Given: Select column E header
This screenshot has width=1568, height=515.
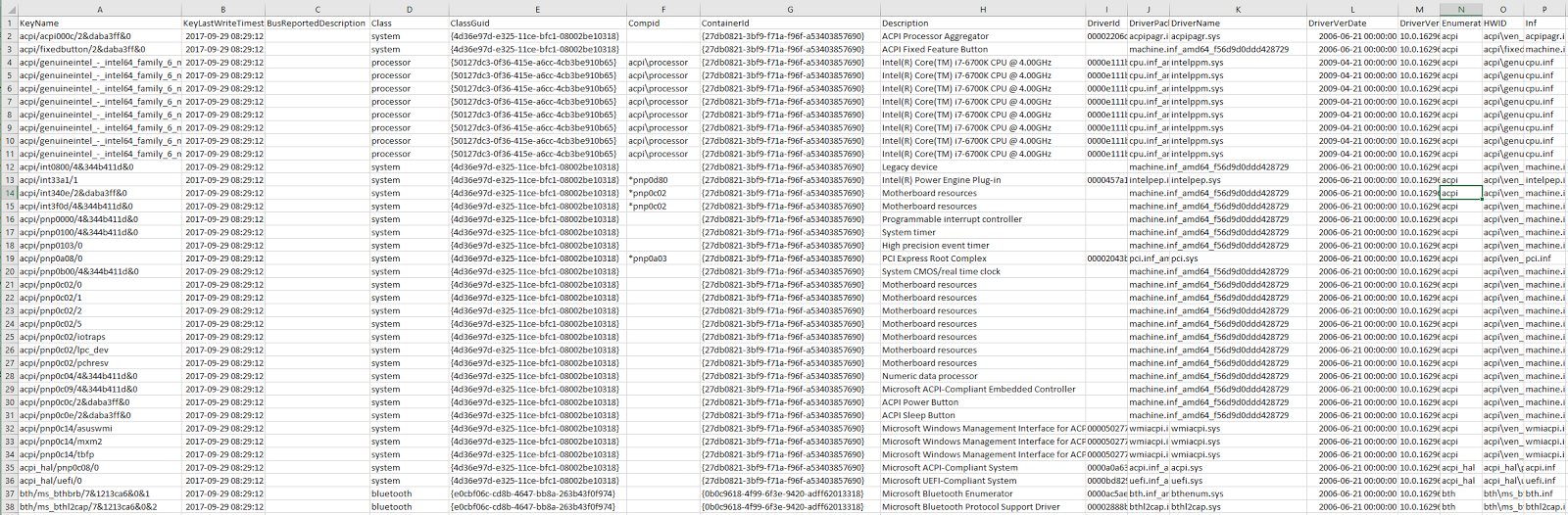Looking at the screenshot, I should click(537, 9).
